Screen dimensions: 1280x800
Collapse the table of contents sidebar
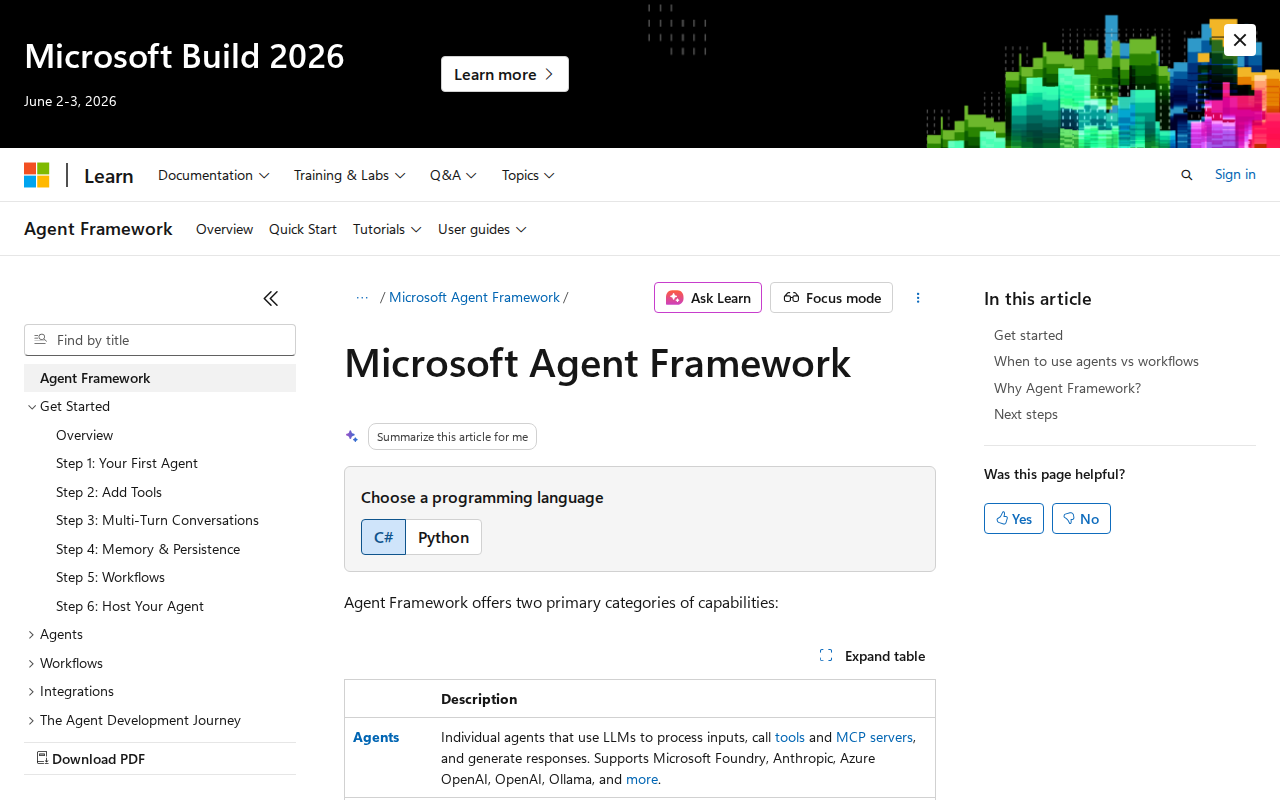point(270,299)
